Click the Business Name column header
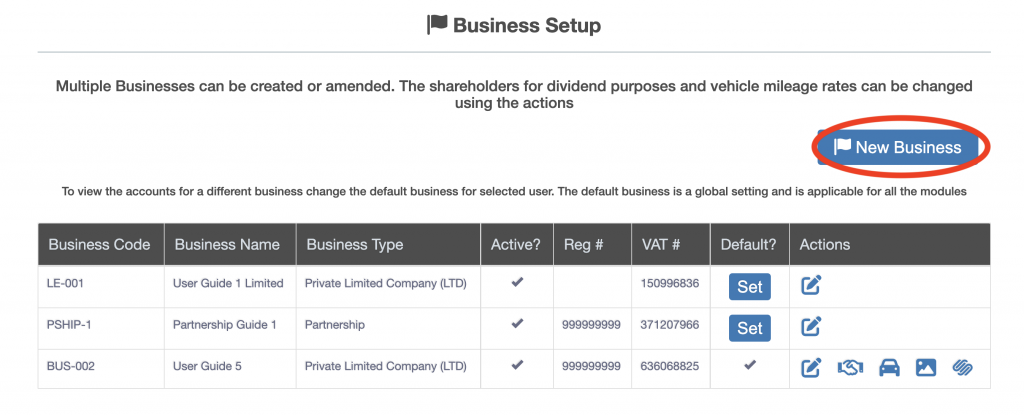Image resolution: width=1024 pixels, height=415 pixels. [x=227, y=244]
